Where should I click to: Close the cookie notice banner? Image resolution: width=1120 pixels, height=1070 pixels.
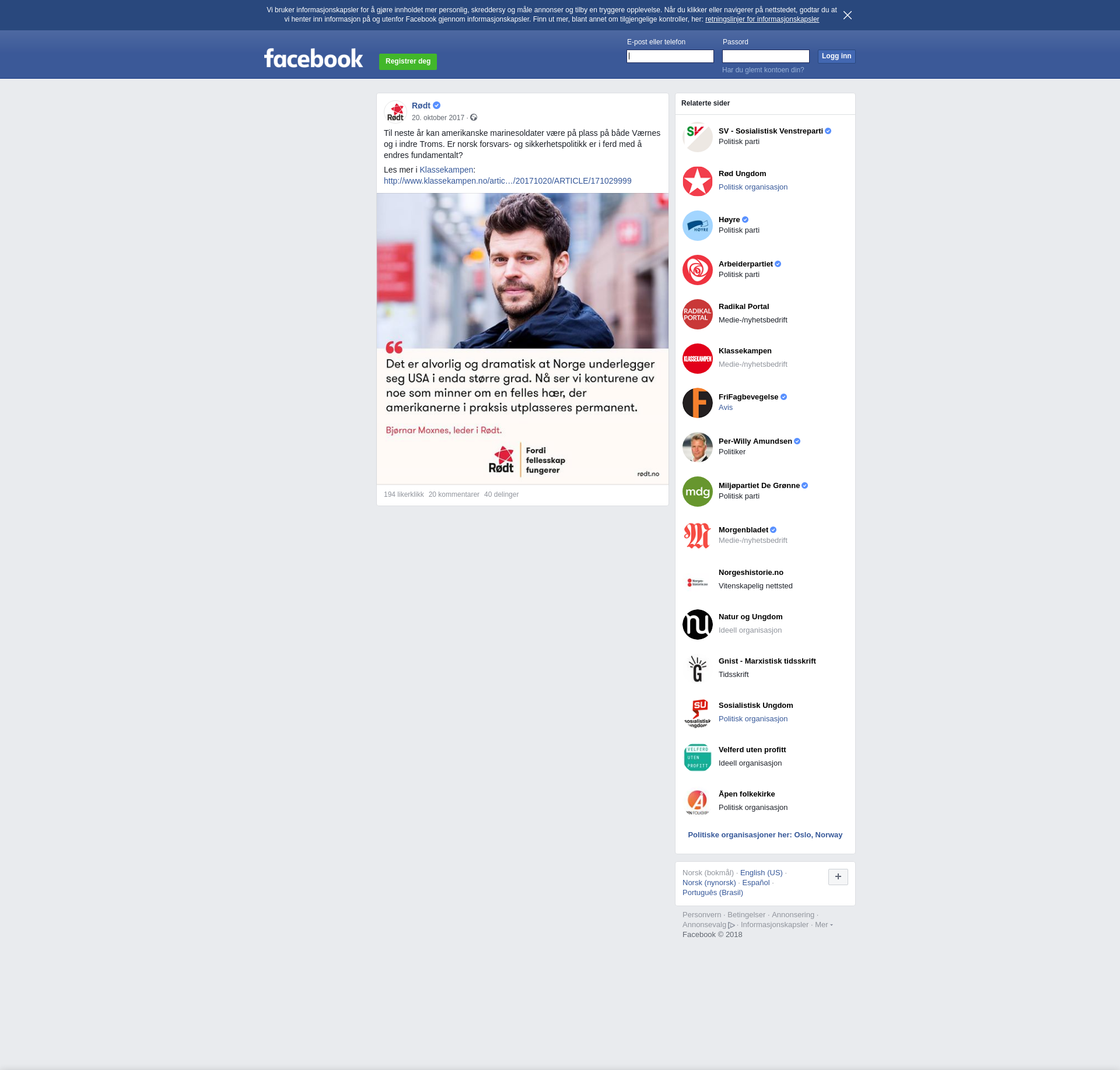pos(848,15)
